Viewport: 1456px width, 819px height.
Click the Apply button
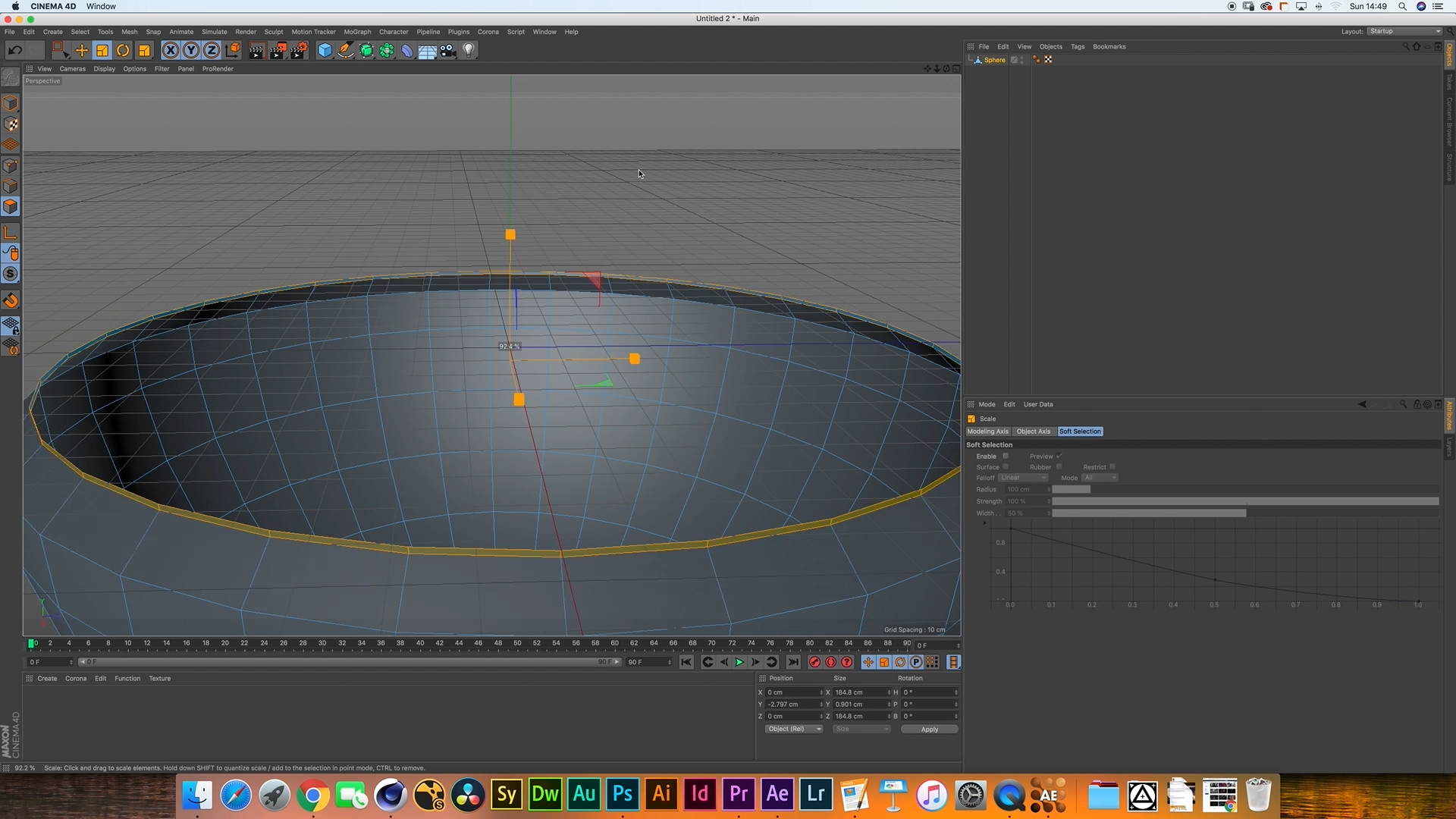point(929,730)
